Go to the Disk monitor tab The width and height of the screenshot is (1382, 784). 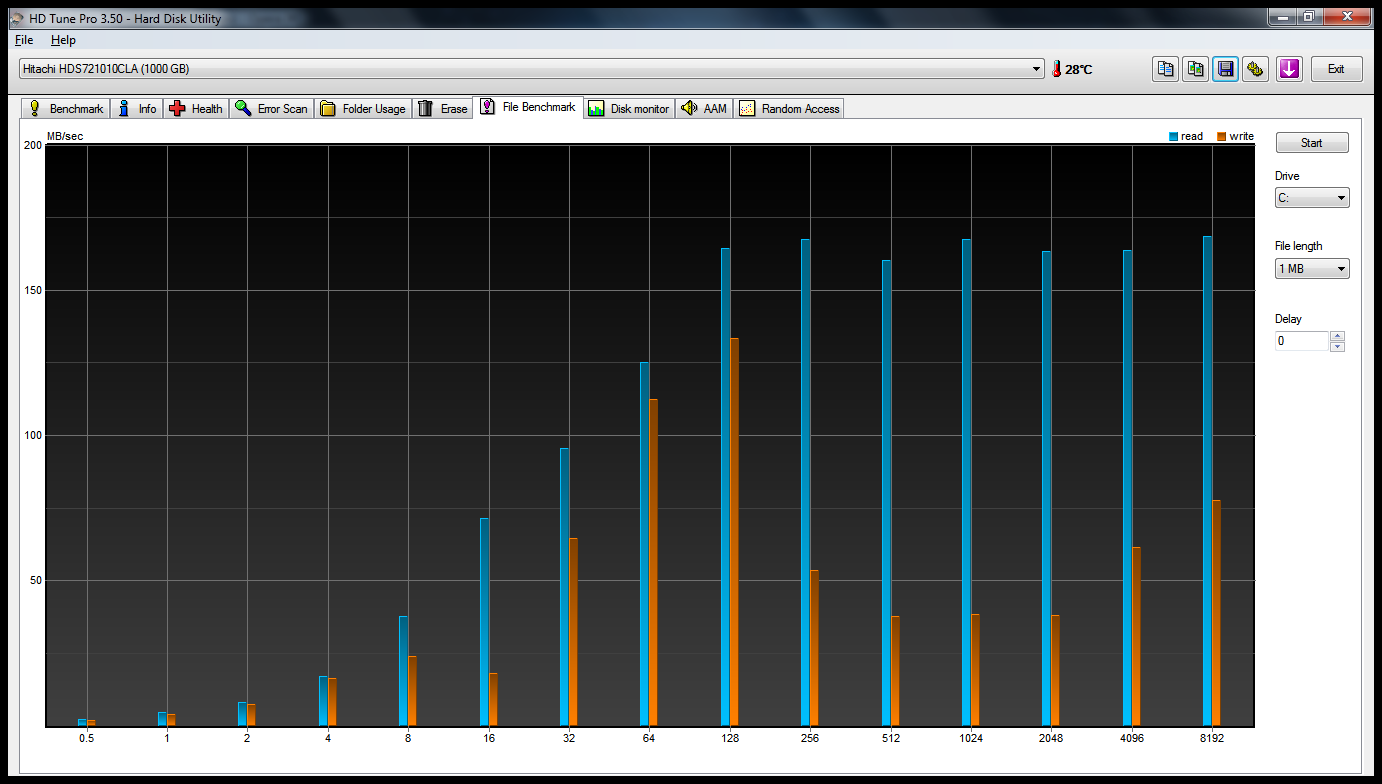tap(629, 108)
